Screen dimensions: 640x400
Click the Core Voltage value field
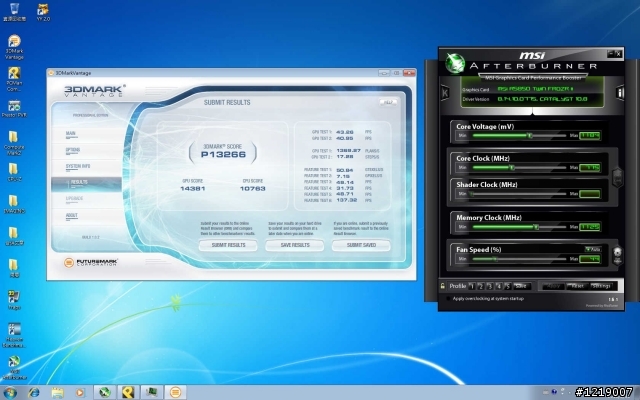click(590, 136)
